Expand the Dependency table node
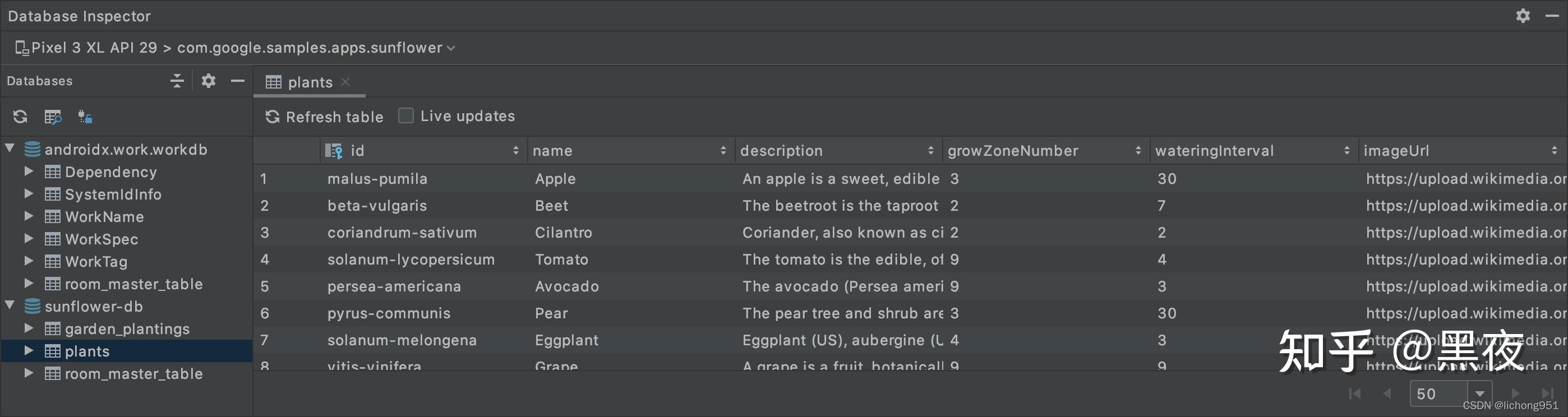The width and height of the screenshot is (1568, 417). [28, 171]
